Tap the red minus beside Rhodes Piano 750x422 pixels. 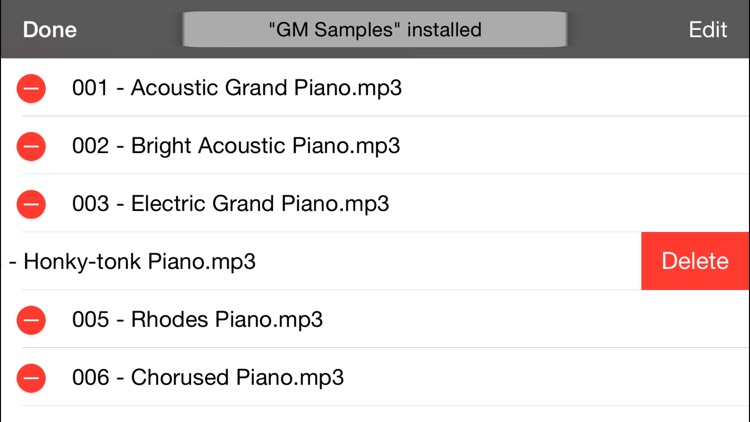point(31,320)
